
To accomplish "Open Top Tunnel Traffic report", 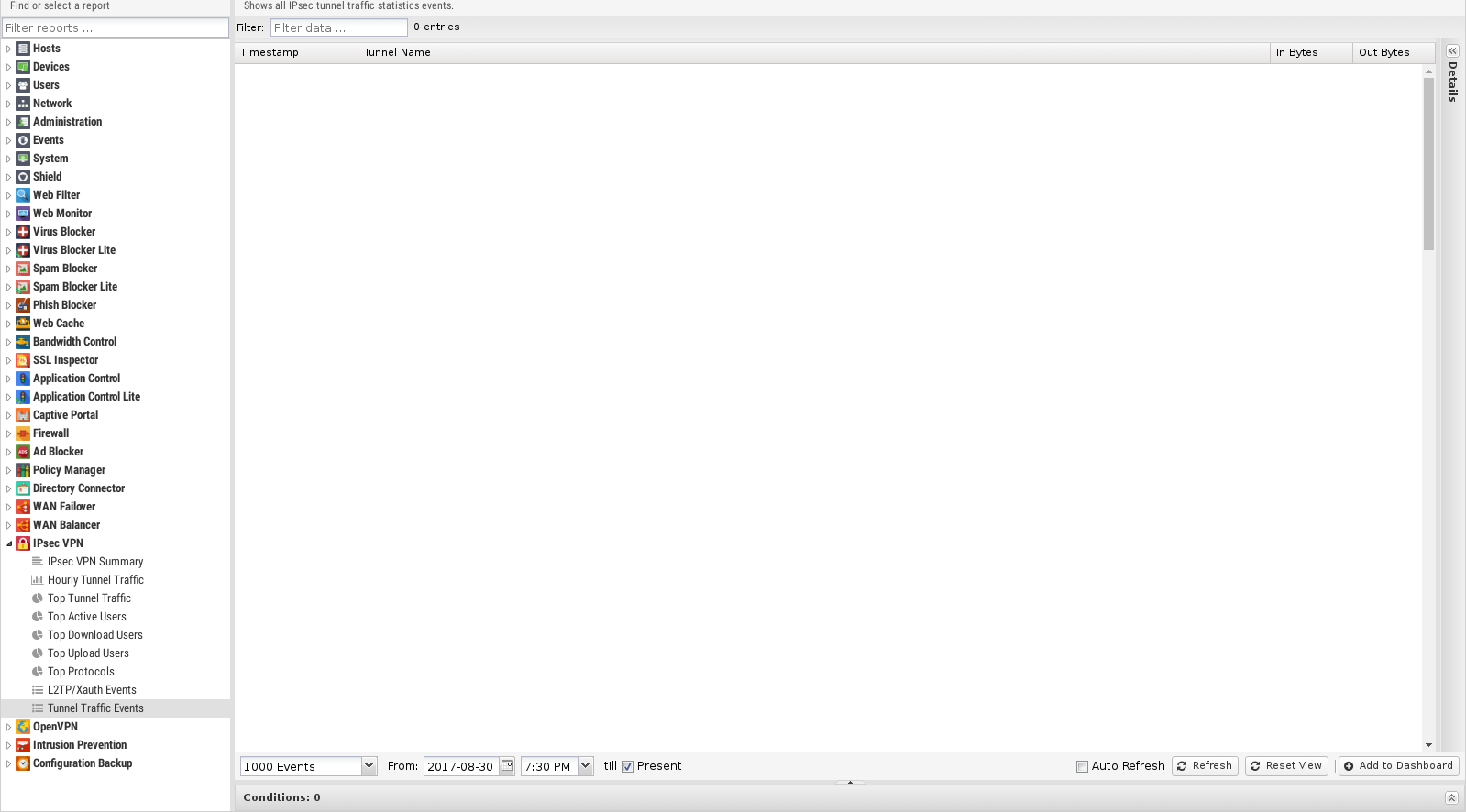I will point(89,598).
